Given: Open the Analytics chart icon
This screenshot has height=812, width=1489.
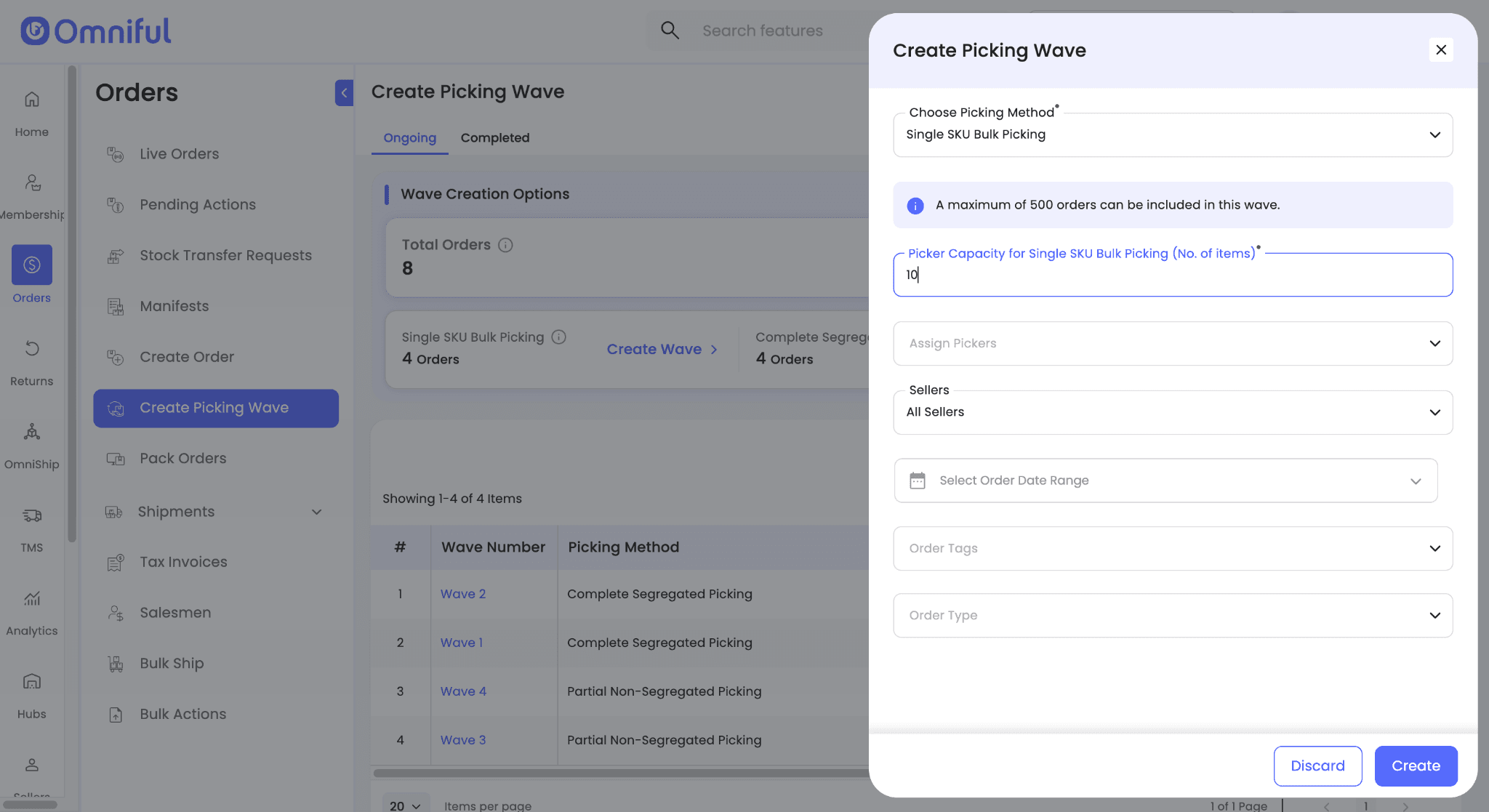Looking at the screenshot, I should click(31, 599).
